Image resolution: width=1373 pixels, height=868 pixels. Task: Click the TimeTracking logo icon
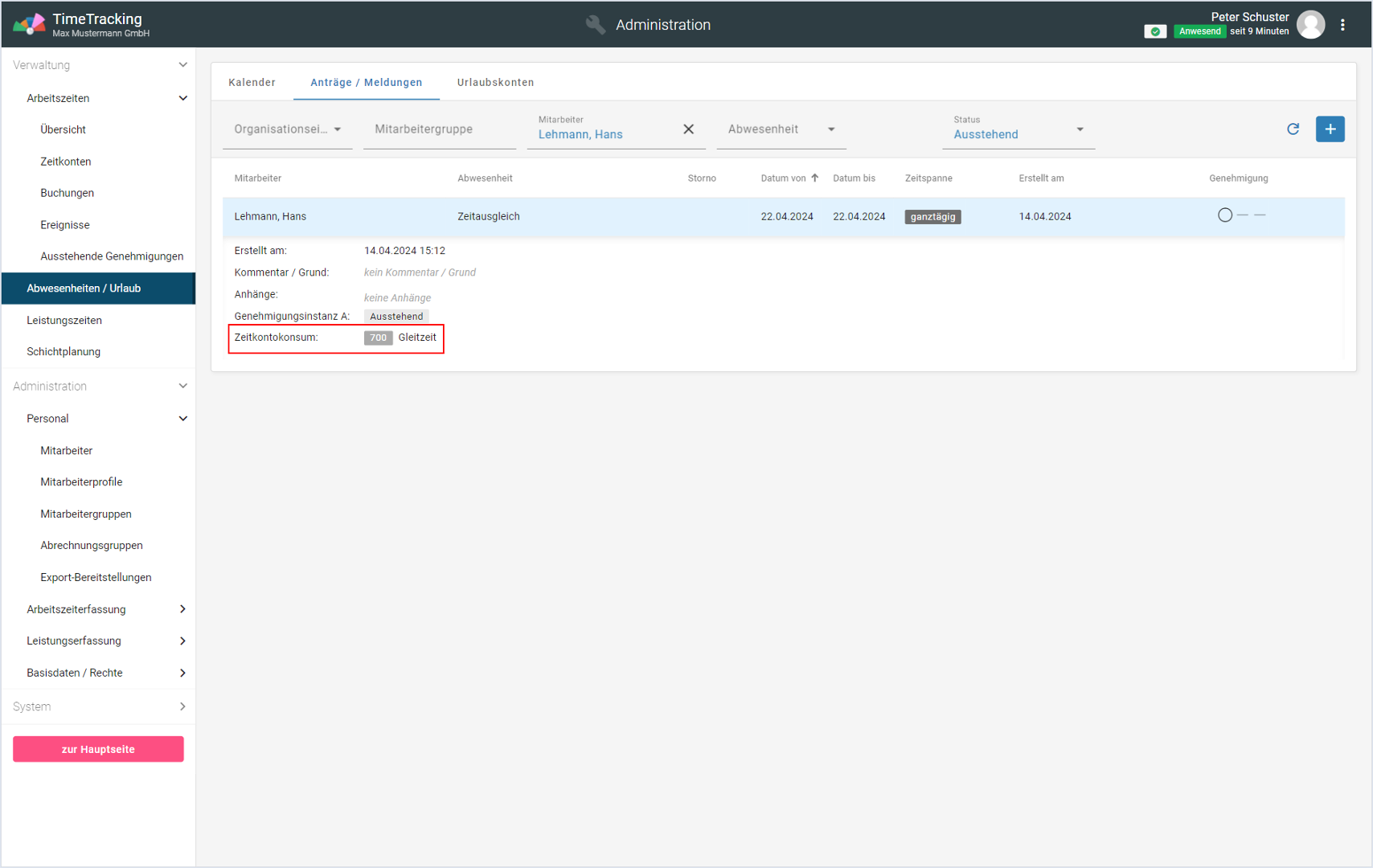coord(29,25)
